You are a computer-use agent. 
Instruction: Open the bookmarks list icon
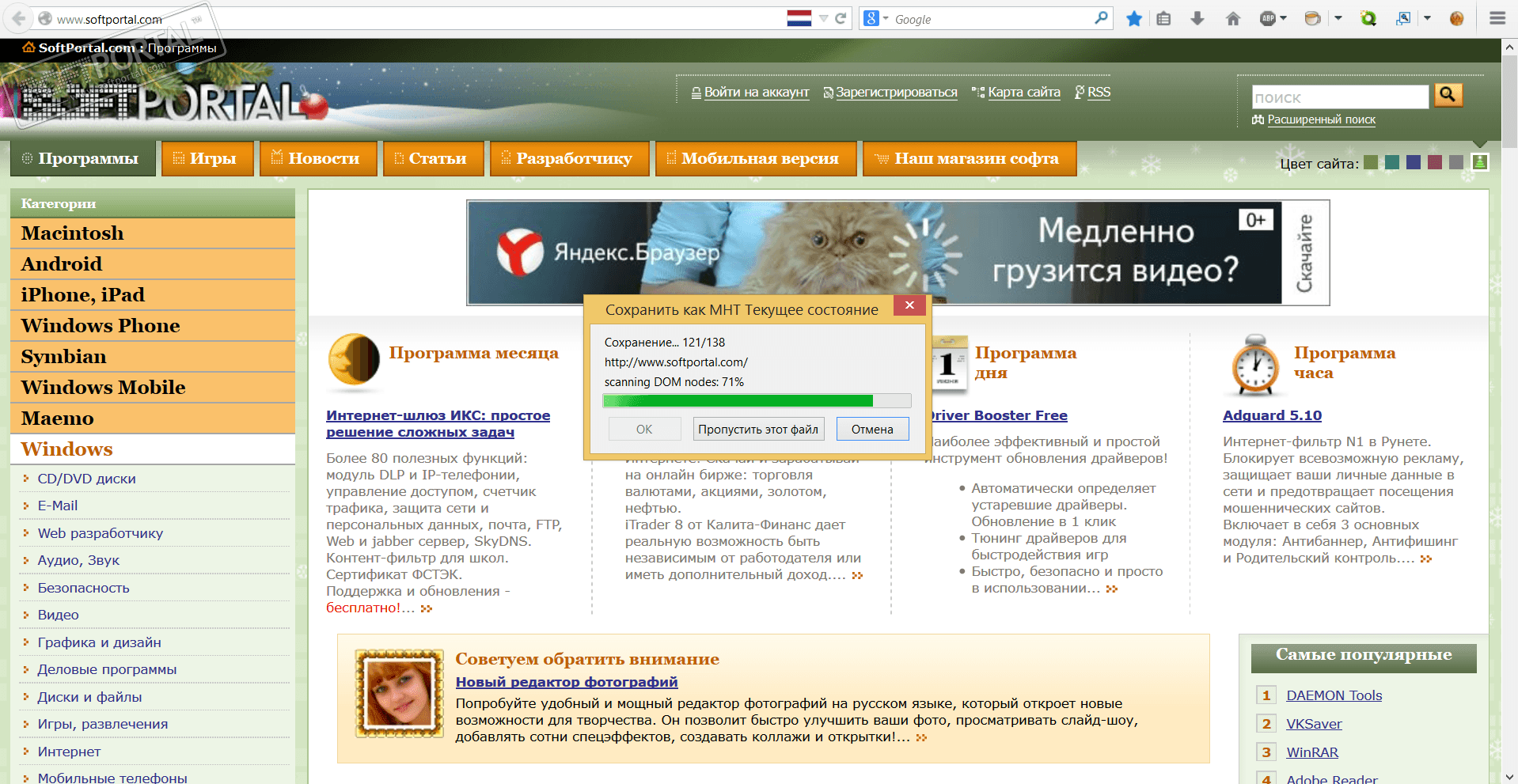tap(1163, 18)
